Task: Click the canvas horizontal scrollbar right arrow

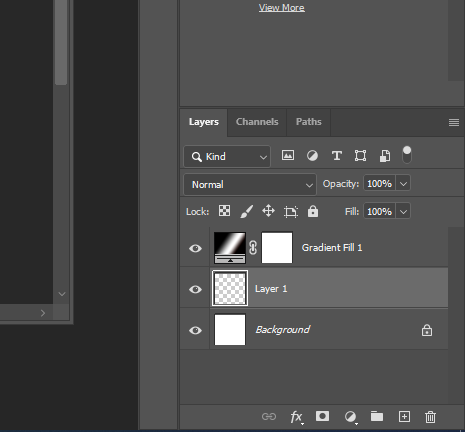Action: (x=43, y=313)
